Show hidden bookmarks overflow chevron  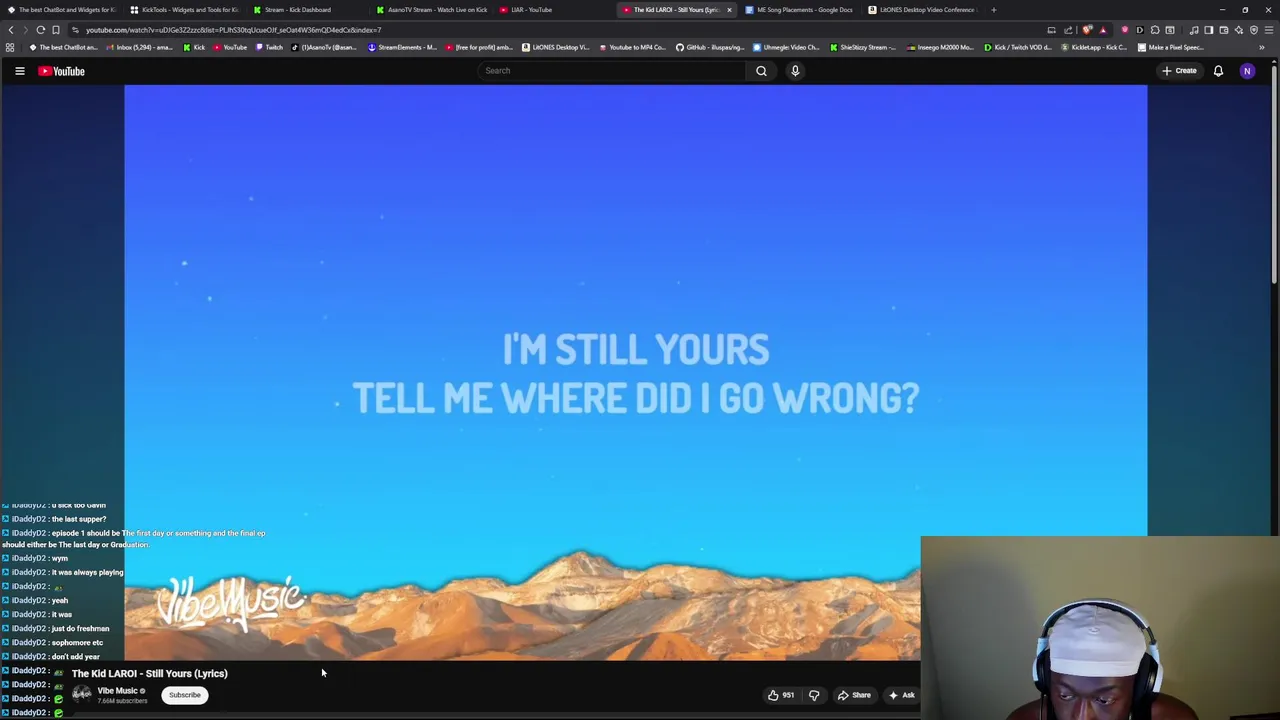coord(1261,47)
